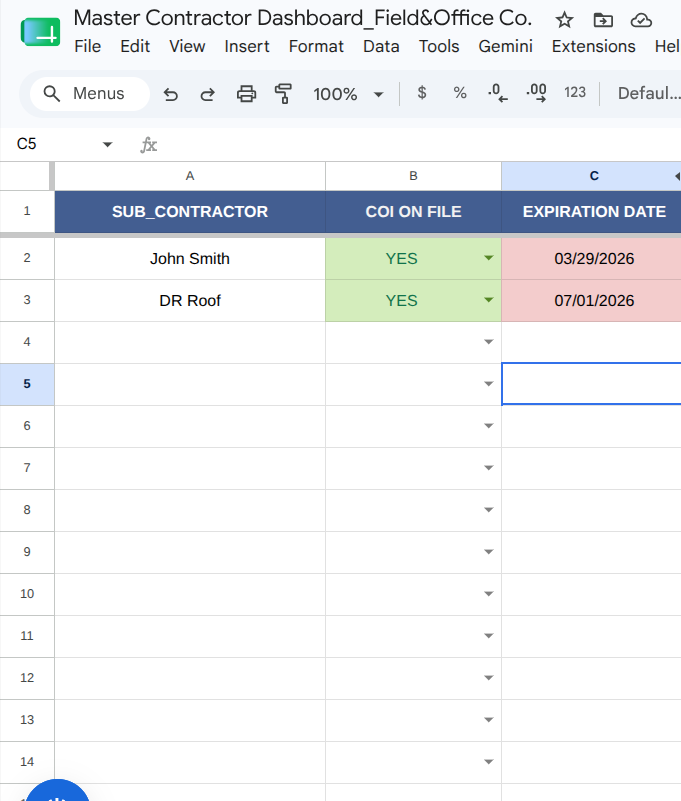The image size is (681, 801).
Task: Select row 5 header
Action: click(x=27, y=384)
